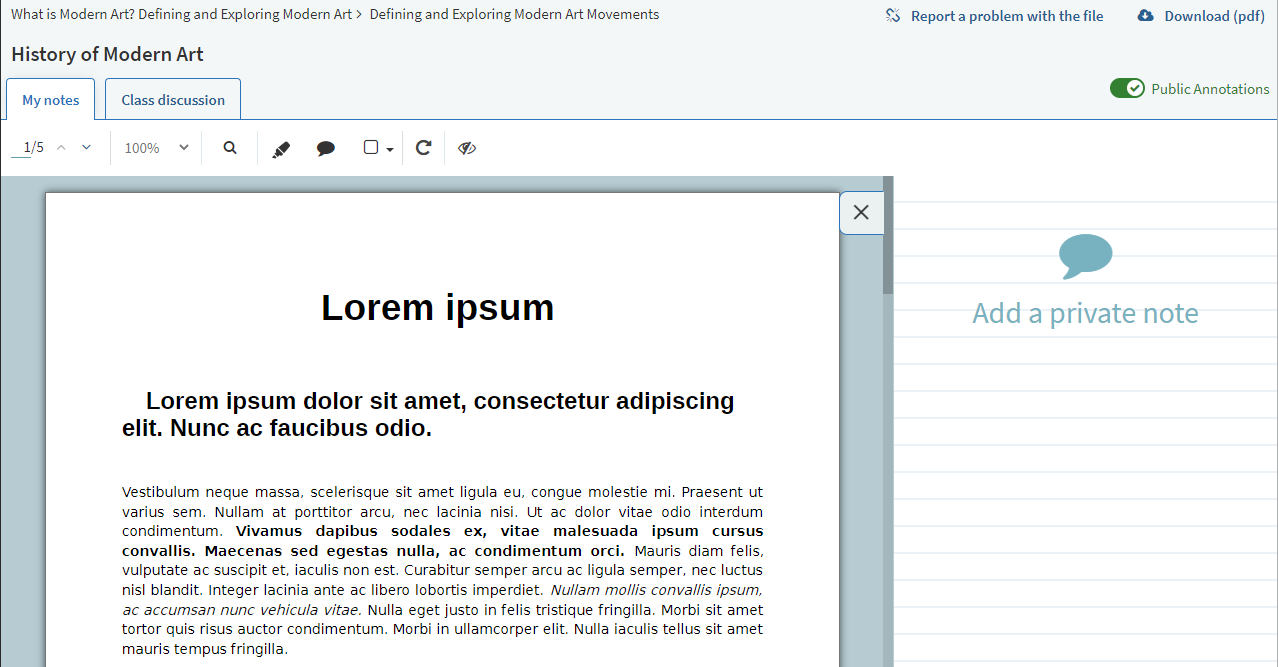The width and height of the screenshot is (1278, 667).
Task: Close the notes side panel with X
Action: pyautogui.click(x=861, y=212)
